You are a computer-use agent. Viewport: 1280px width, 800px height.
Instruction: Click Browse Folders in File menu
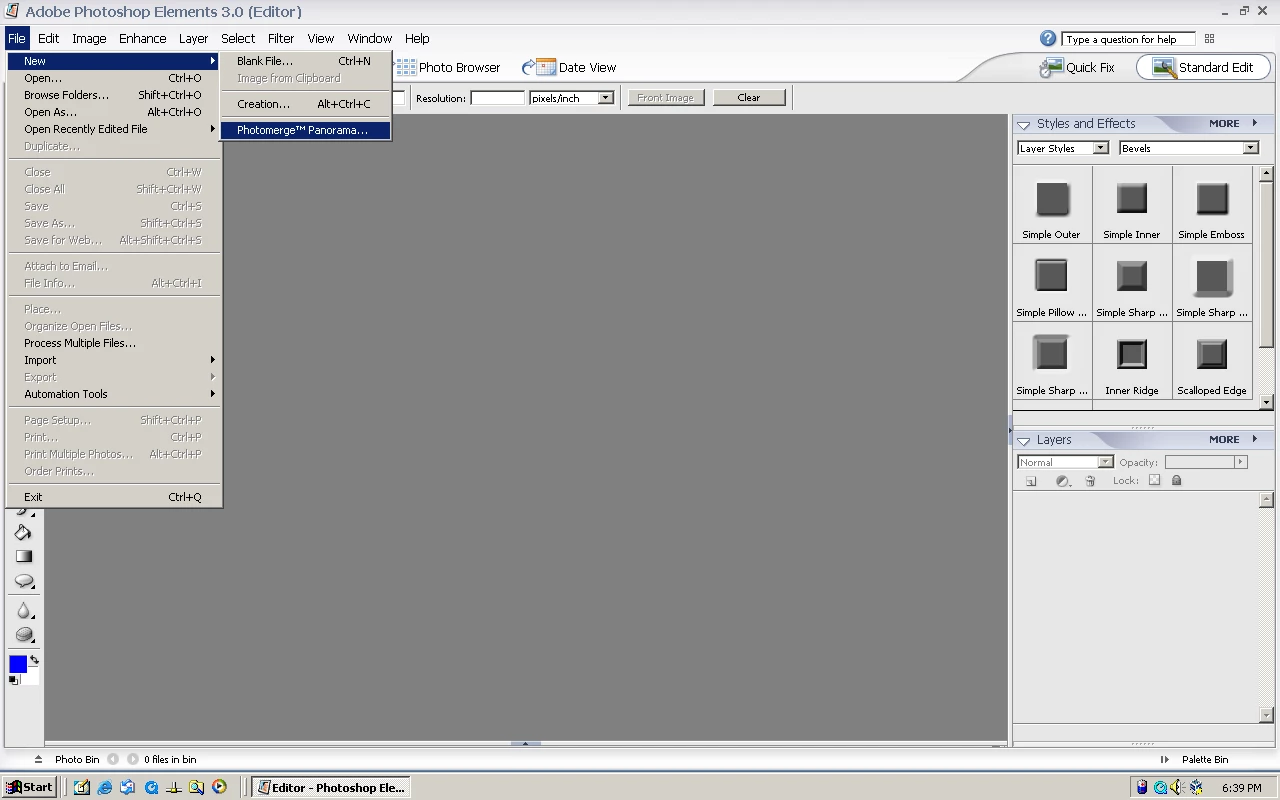(114, 95)
